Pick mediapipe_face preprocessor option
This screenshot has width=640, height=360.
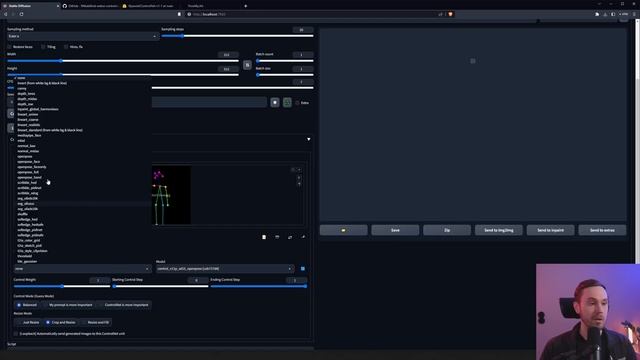[29, 135]
